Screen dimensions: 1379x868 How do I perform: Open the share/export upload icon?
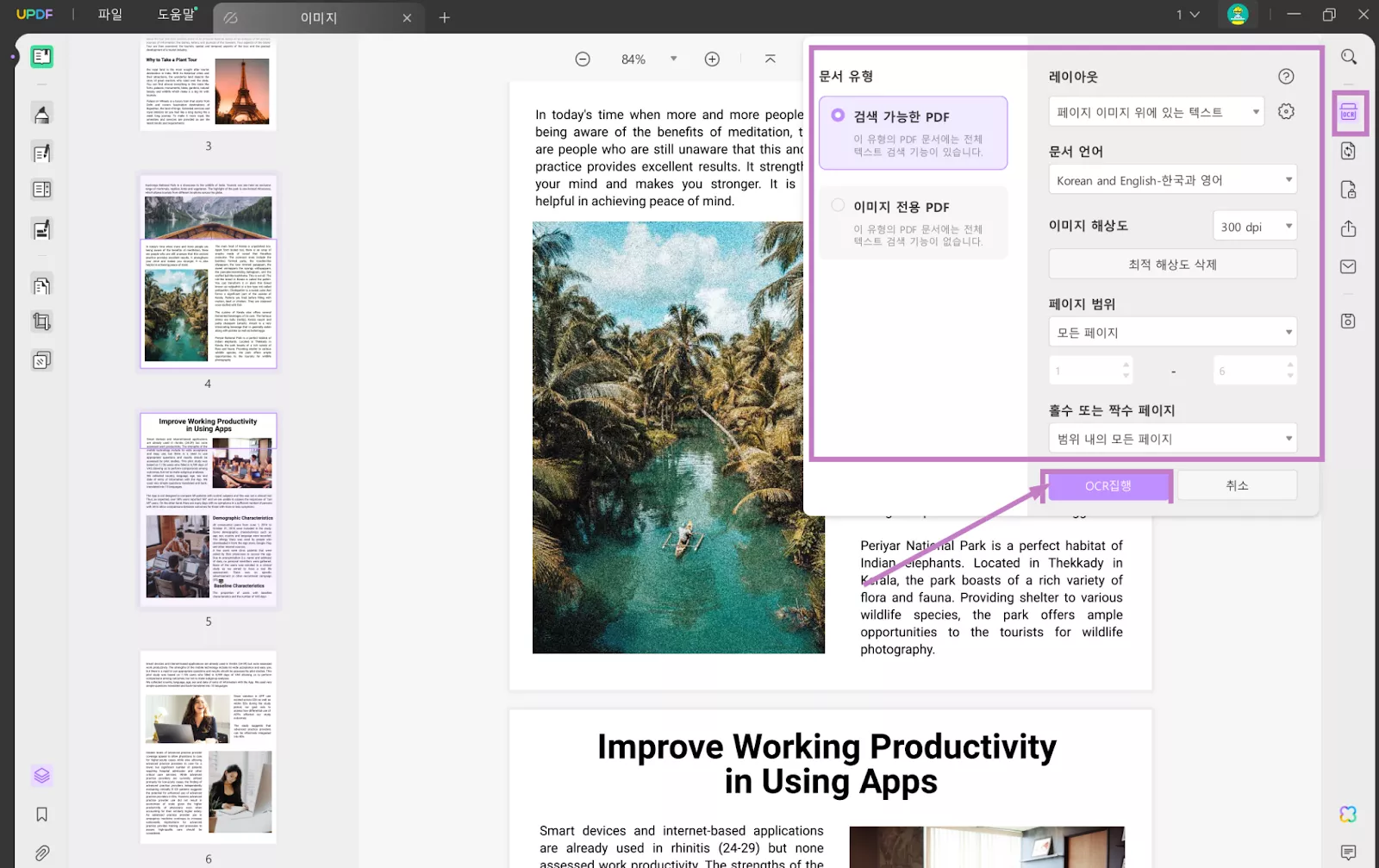pyautogui.click(x=1349, y=228)
